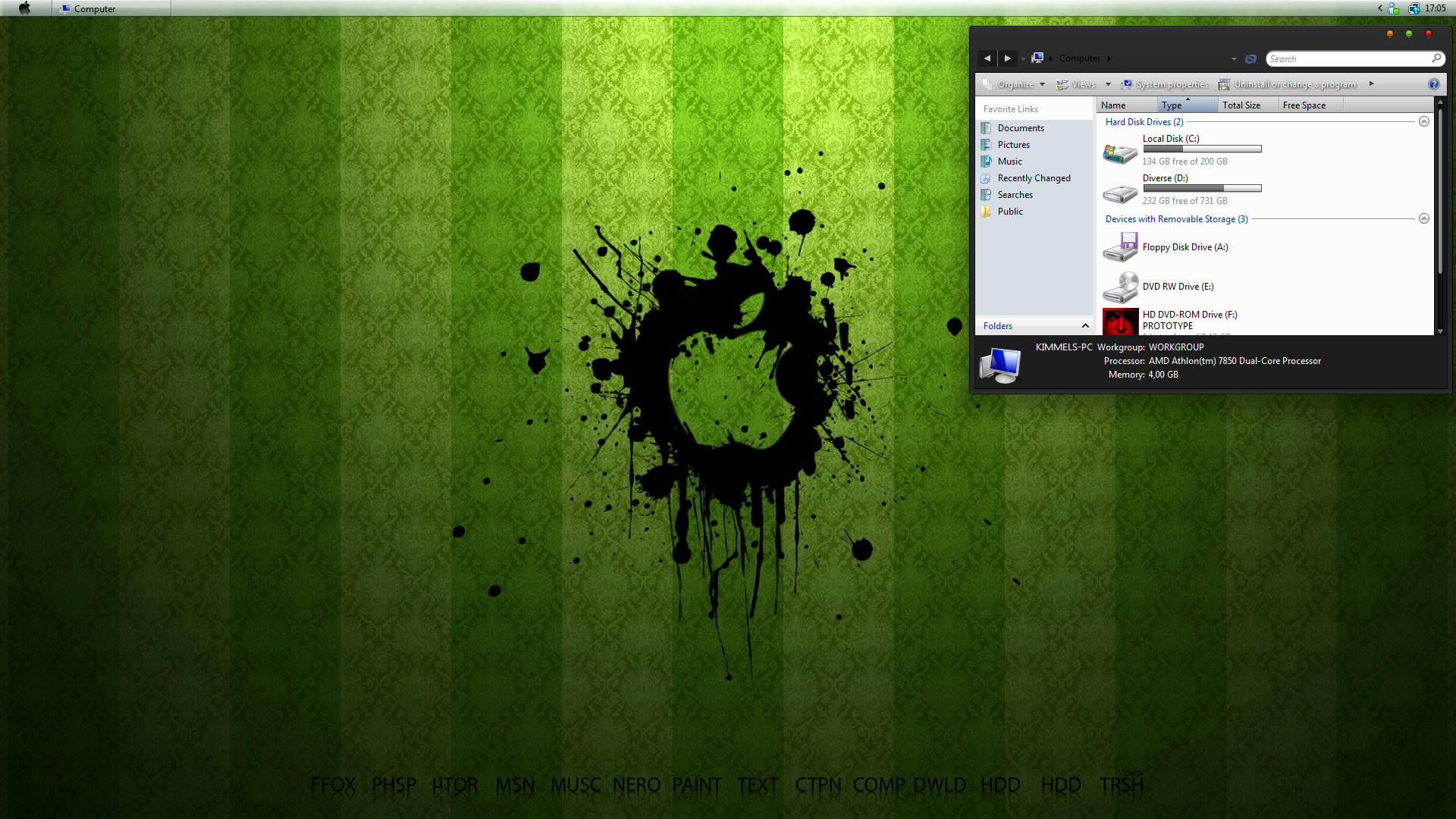This screenshot has height=819, width=1456.
Task: Select DVD RW Drive (E:) icon
Action: 1120,287
